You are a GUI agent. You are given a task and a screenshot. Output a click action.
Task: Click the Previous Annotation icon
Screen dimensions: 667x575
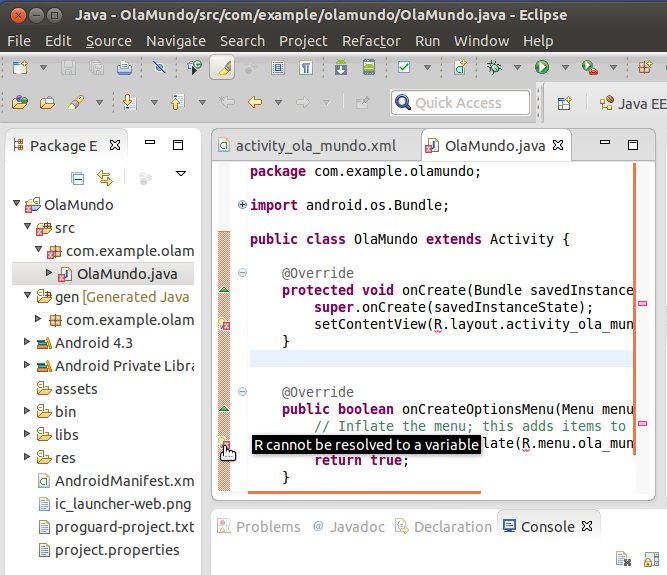click(177, 102)
